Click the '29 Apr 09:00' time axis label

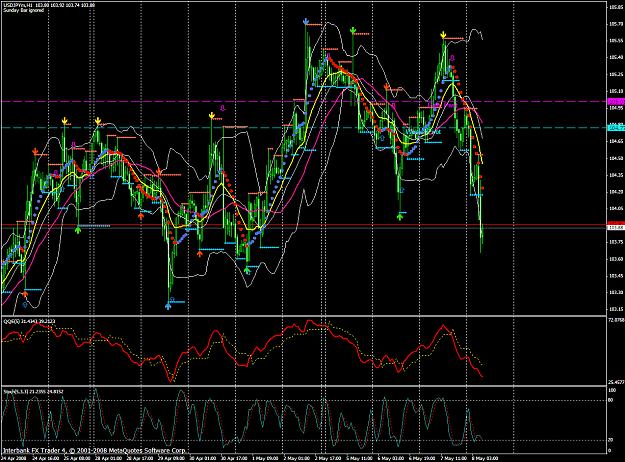coord(171,458)
